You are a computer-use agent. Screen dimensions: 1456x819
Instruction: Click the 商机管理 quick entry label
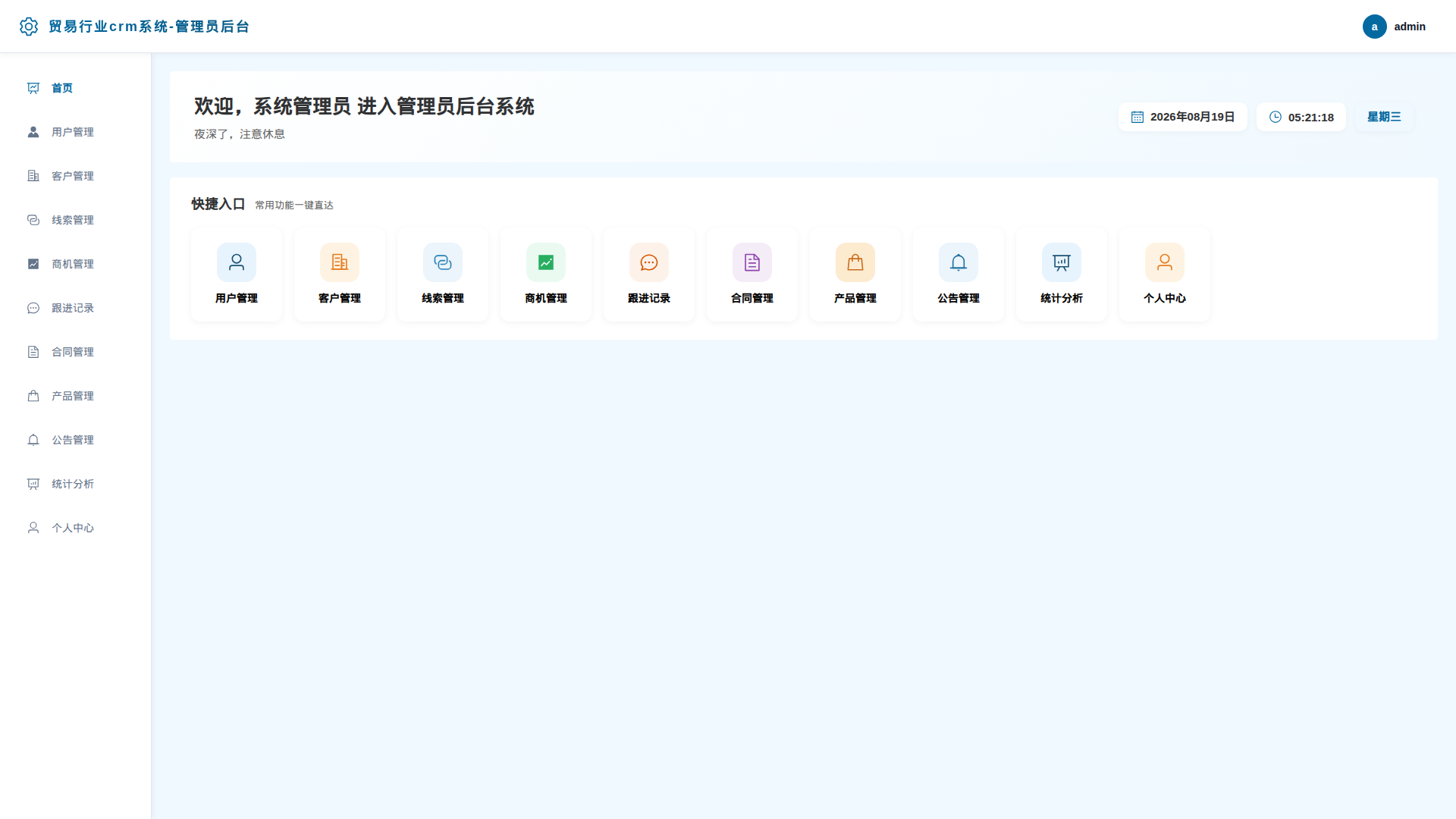pyautogui.click(x=546, y=298)
